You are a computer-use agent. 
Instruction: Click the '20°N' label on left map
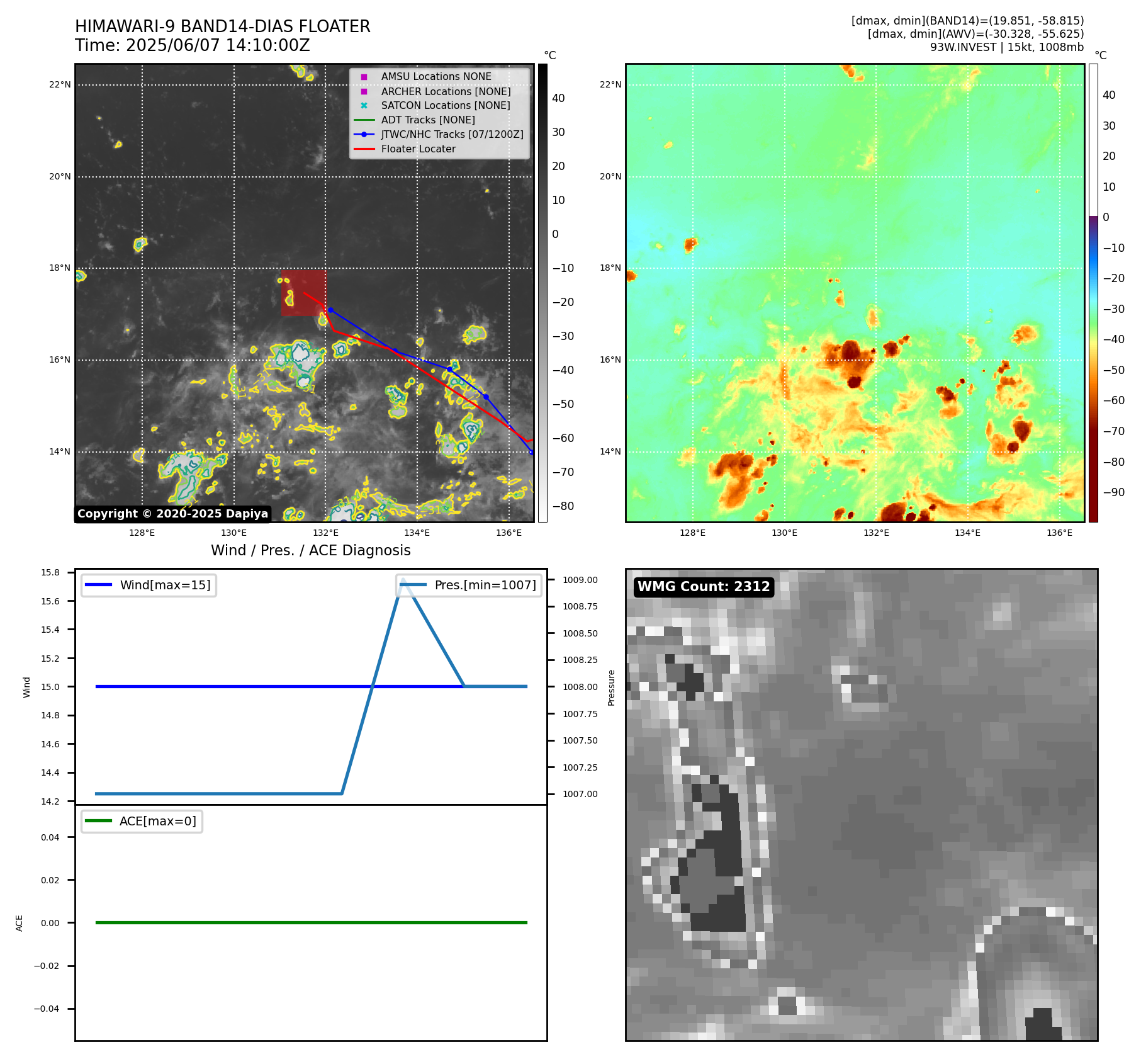60,176
